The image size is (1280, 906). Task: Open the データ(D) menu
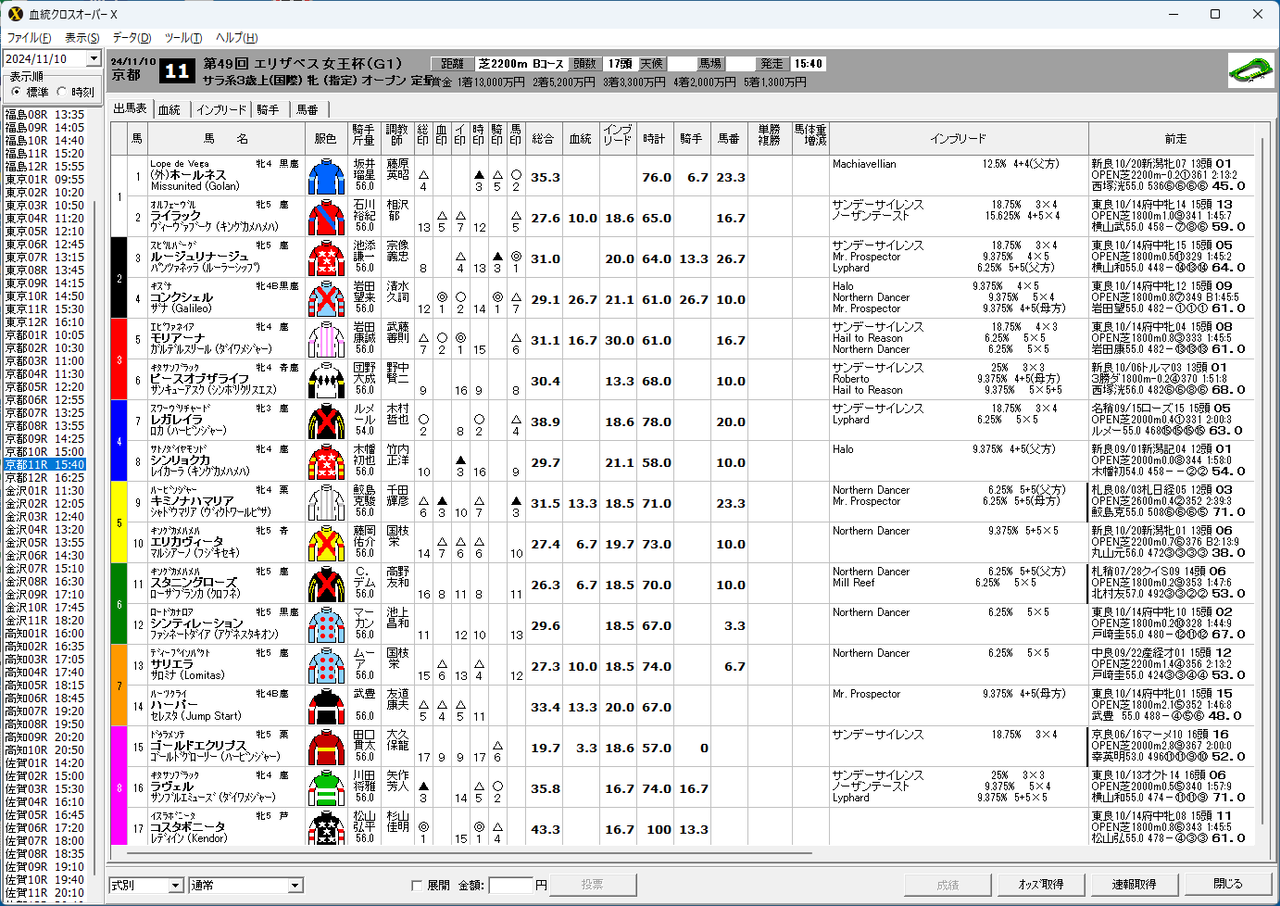pos(131,38)
